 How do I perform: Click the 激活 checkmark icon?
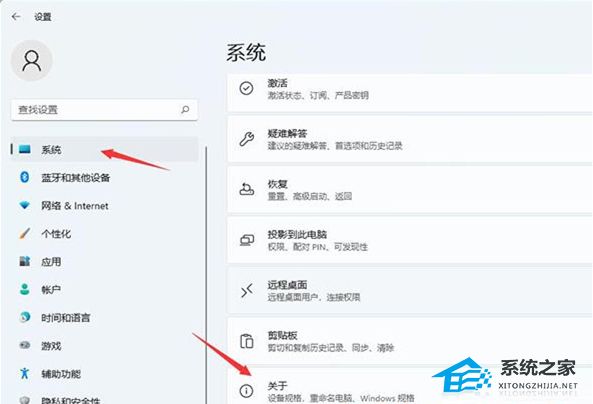tap(246, 89)
